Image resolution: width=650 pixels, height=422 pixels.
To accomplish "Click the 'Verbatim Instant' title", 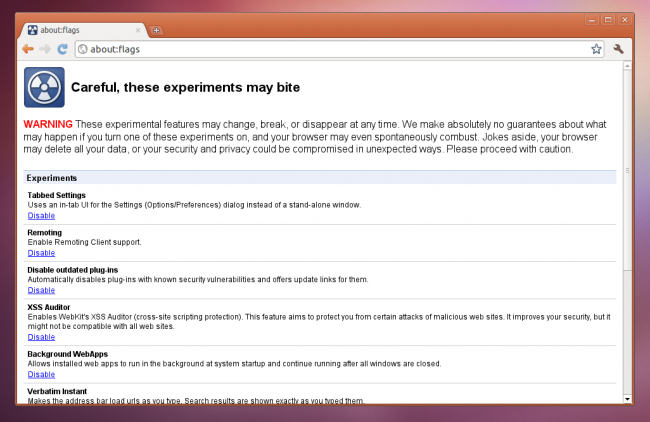I will (57, 391).
